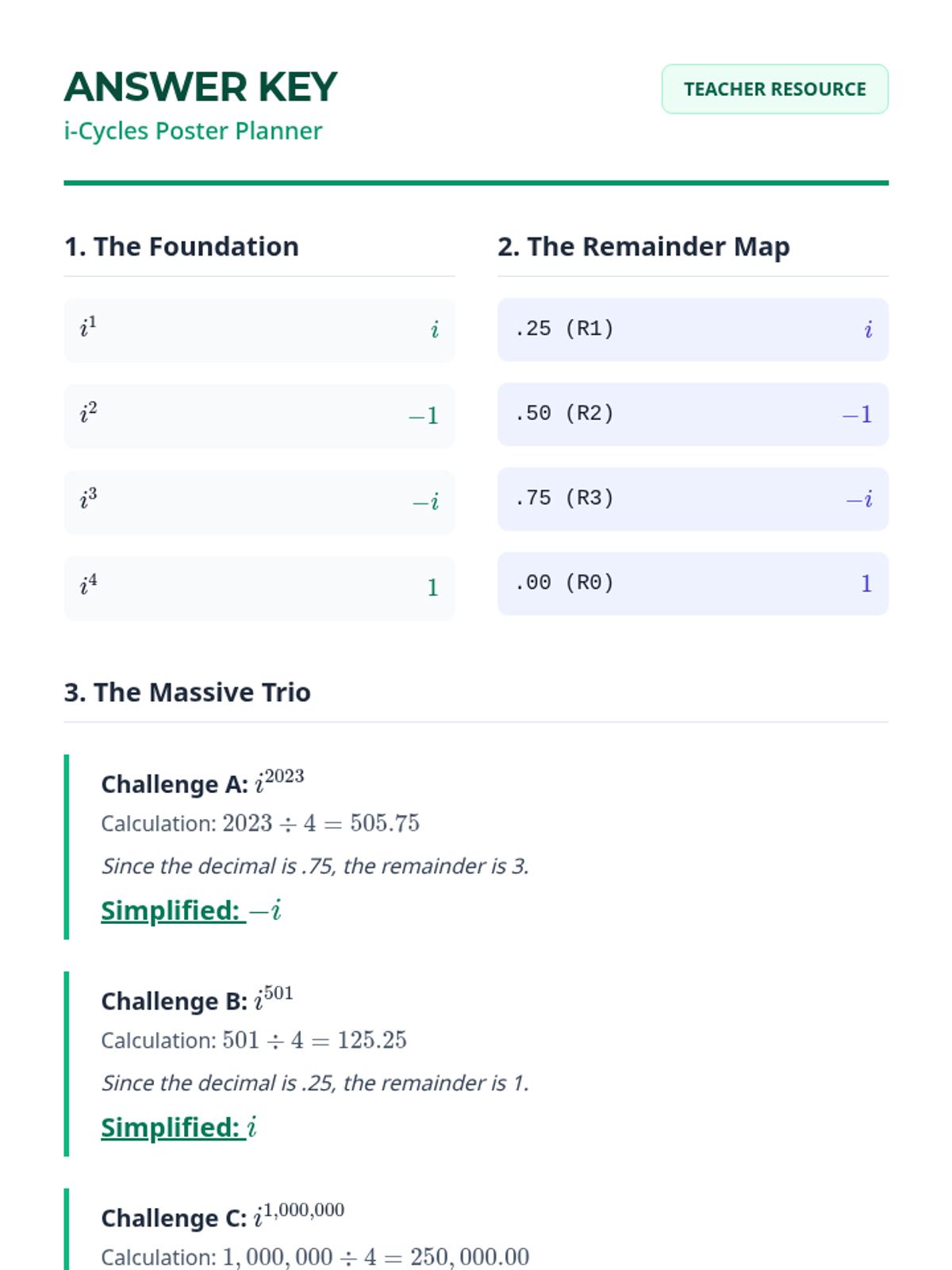Open the Simplified link under Challenge B
The image size is (952, 1270).
point(178,1127)
